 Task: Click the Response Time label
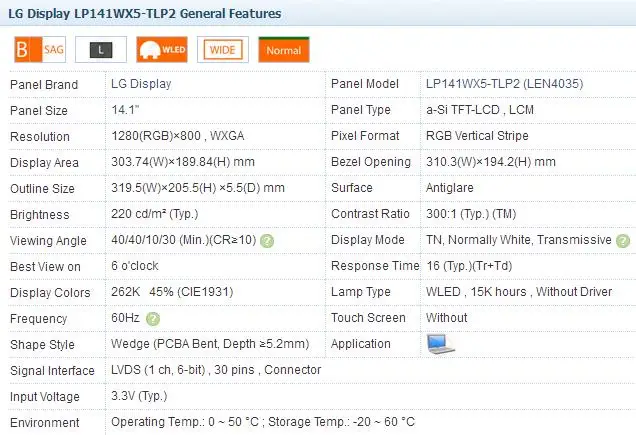pos(375,266)
